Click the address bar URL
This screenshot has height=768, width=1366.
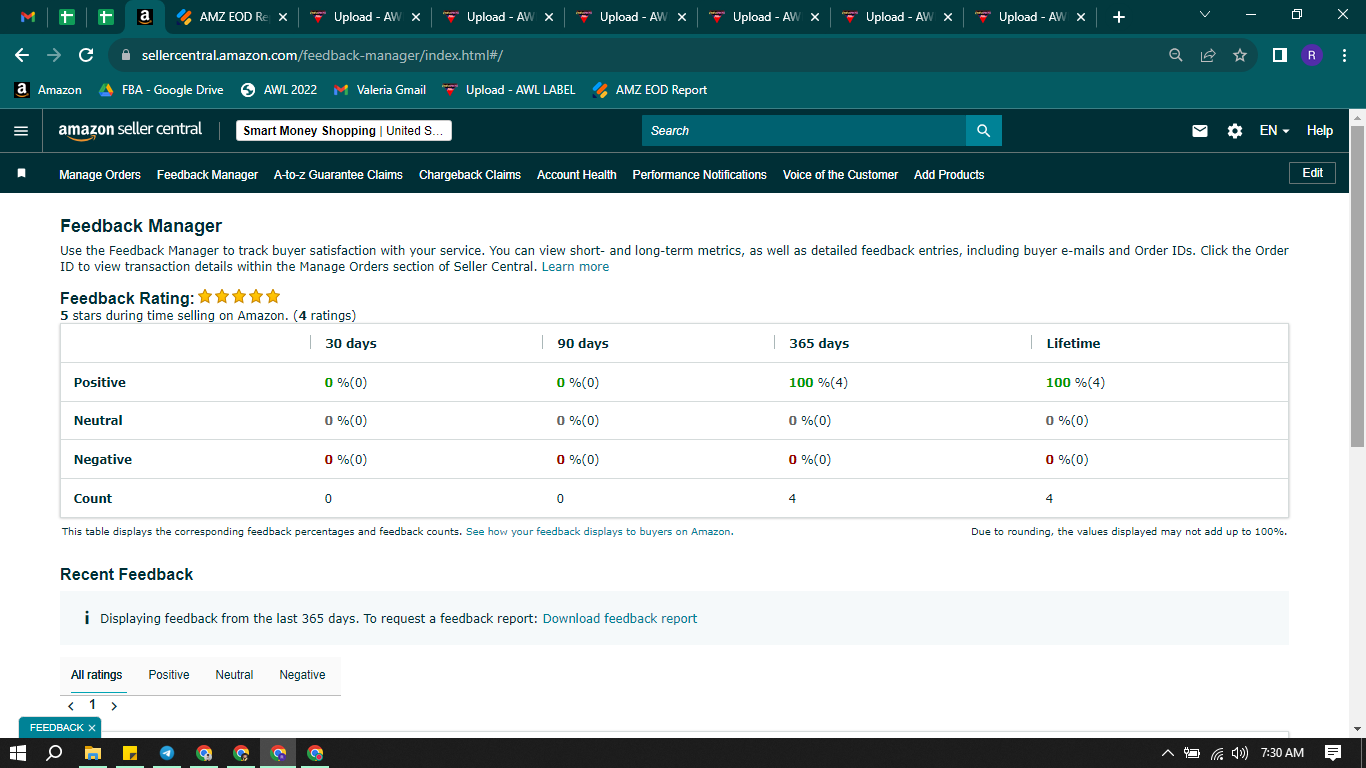(x=321, y=55)
